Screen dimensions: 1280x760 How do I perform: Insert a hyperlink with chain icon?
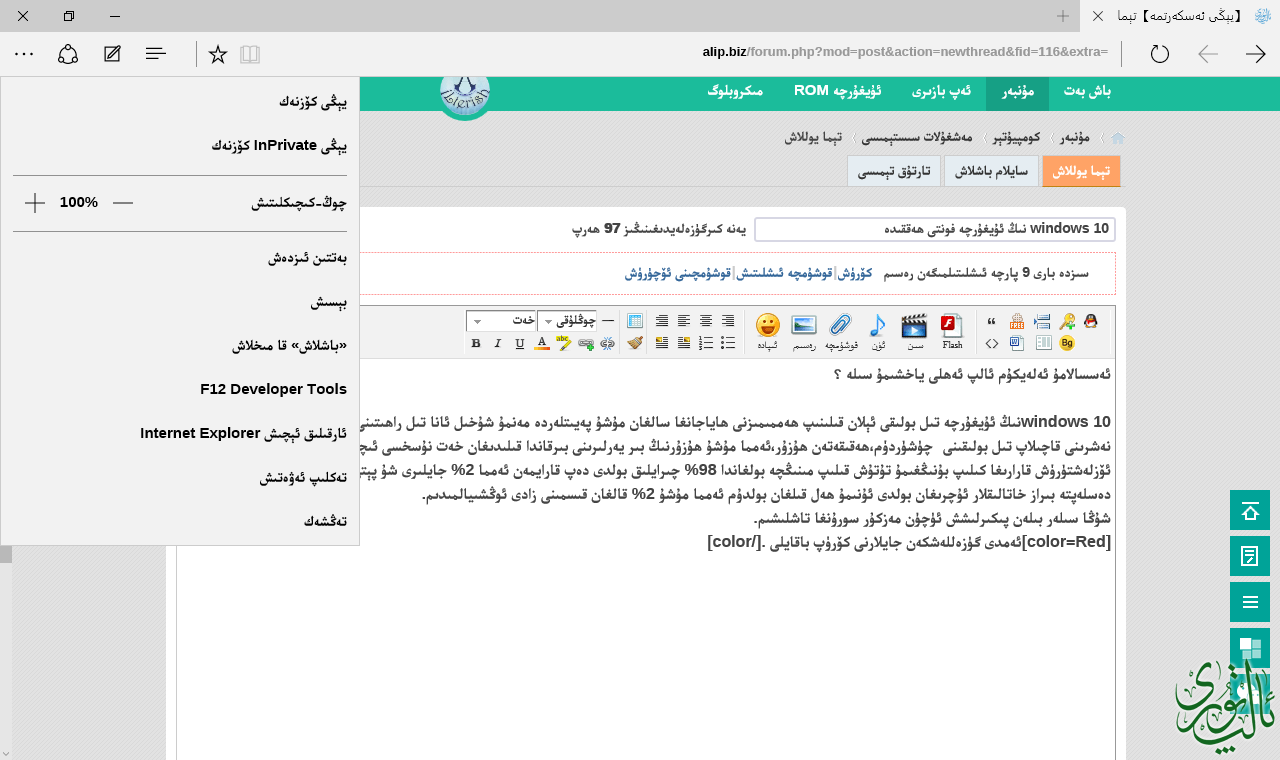[586, 343]
